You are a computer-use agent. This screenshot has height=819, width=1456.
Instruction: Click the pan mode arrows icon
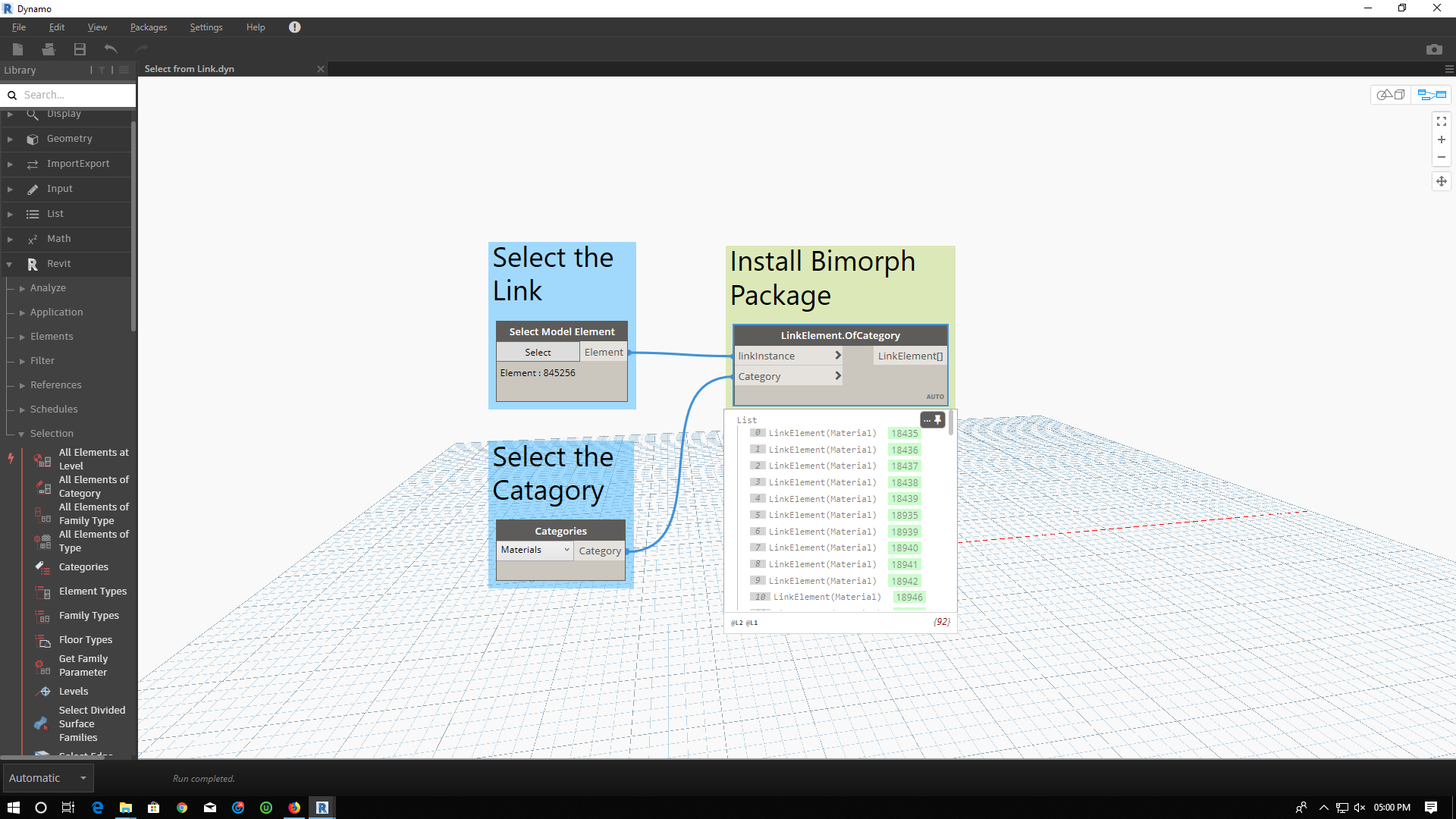[1441, 181]
